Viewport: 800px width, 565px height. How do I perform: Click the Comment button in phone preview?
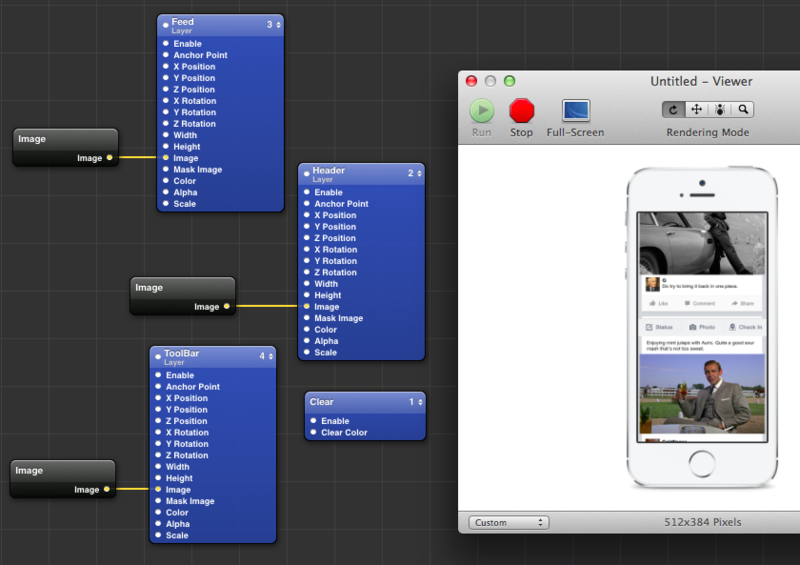tap(699, 303)
